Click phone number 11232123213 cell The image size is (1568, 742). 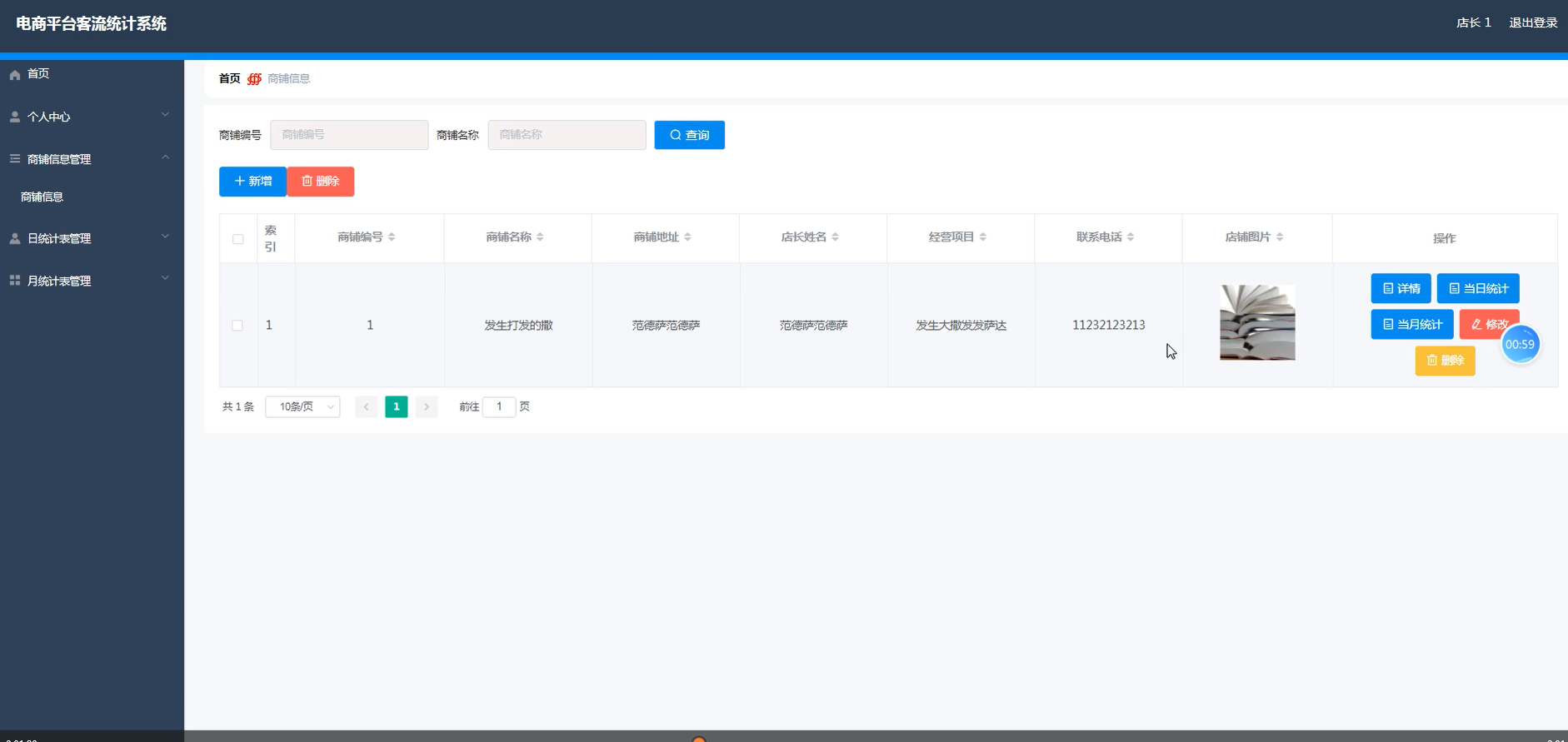point(1108,326)
